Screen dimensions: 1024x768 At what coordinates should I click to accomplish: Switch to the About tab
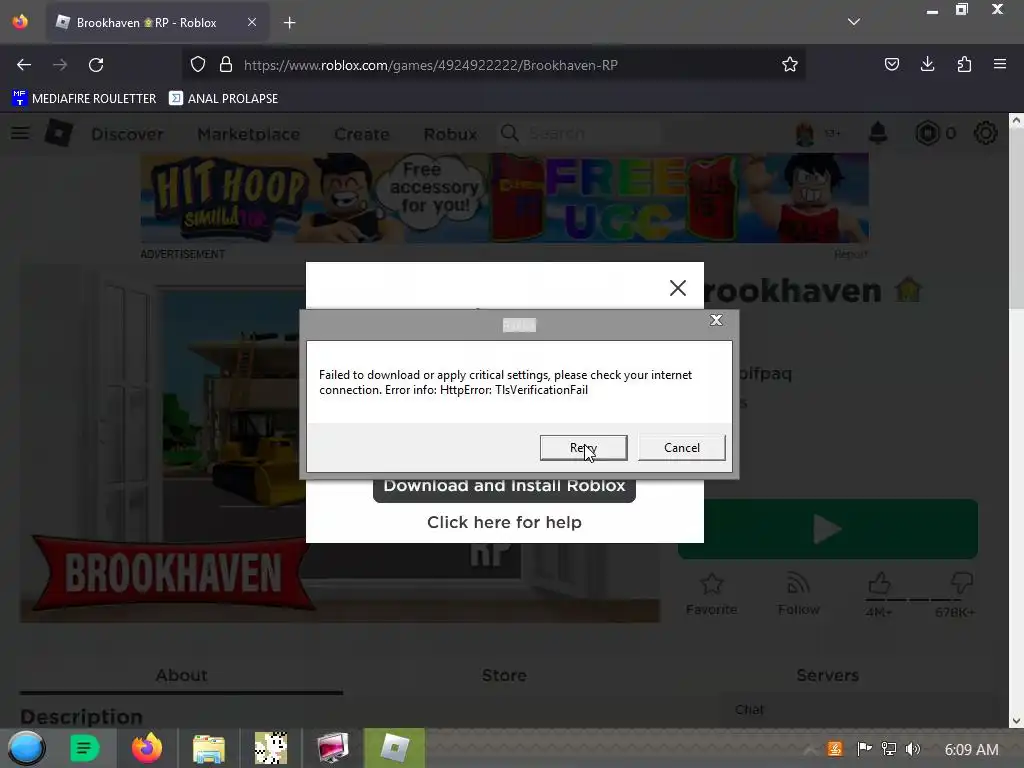pos(181,675)
